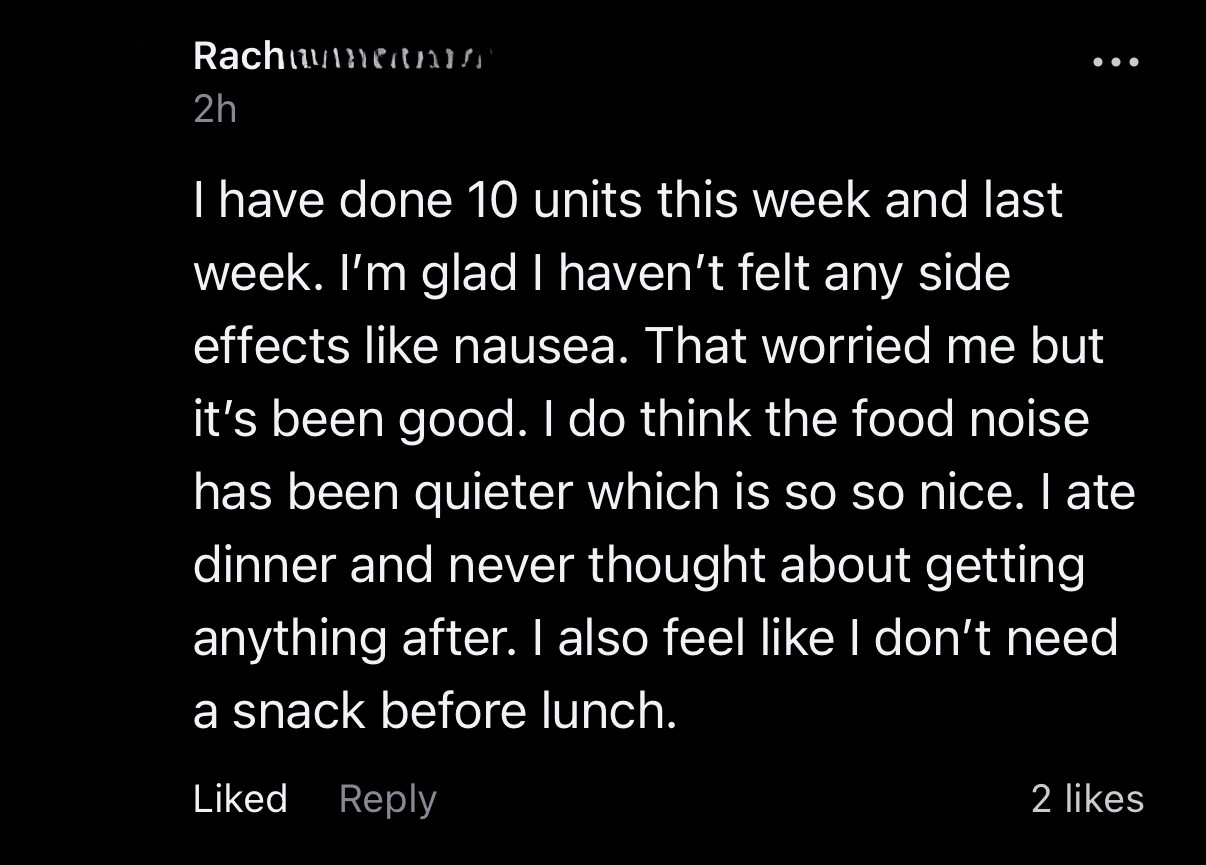The width and height of the screenshot is (1206, 865).
Task: Tap the words 'don't need' in the comment
Action: pos(996,638)
